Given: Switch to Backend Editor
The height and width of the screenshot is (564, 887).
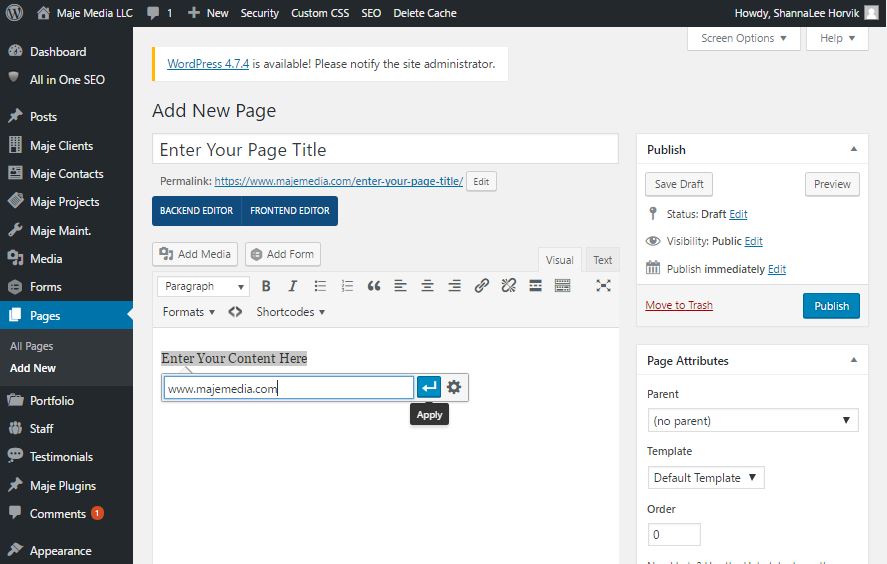Looking at the screenshot, I should click(x=196, y=211).
